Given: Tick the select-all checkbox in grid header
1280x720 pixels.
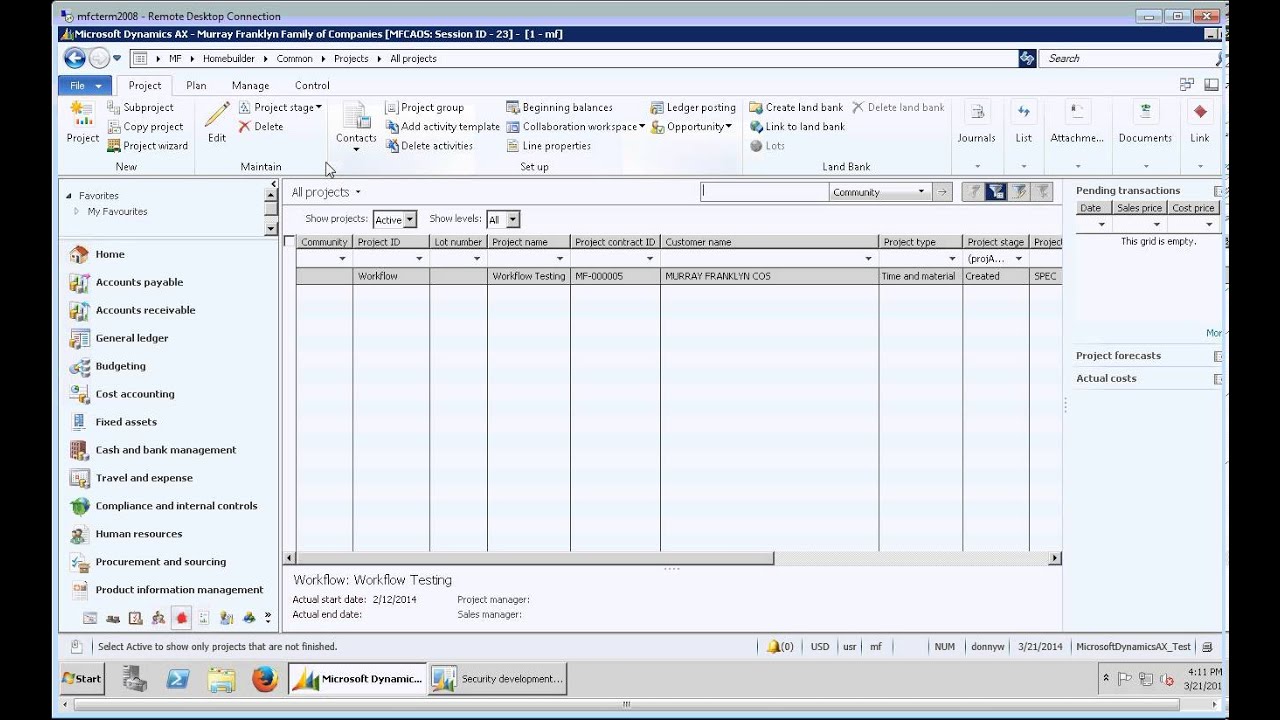Looking at the screenshot, I should (x=290, y=241).
